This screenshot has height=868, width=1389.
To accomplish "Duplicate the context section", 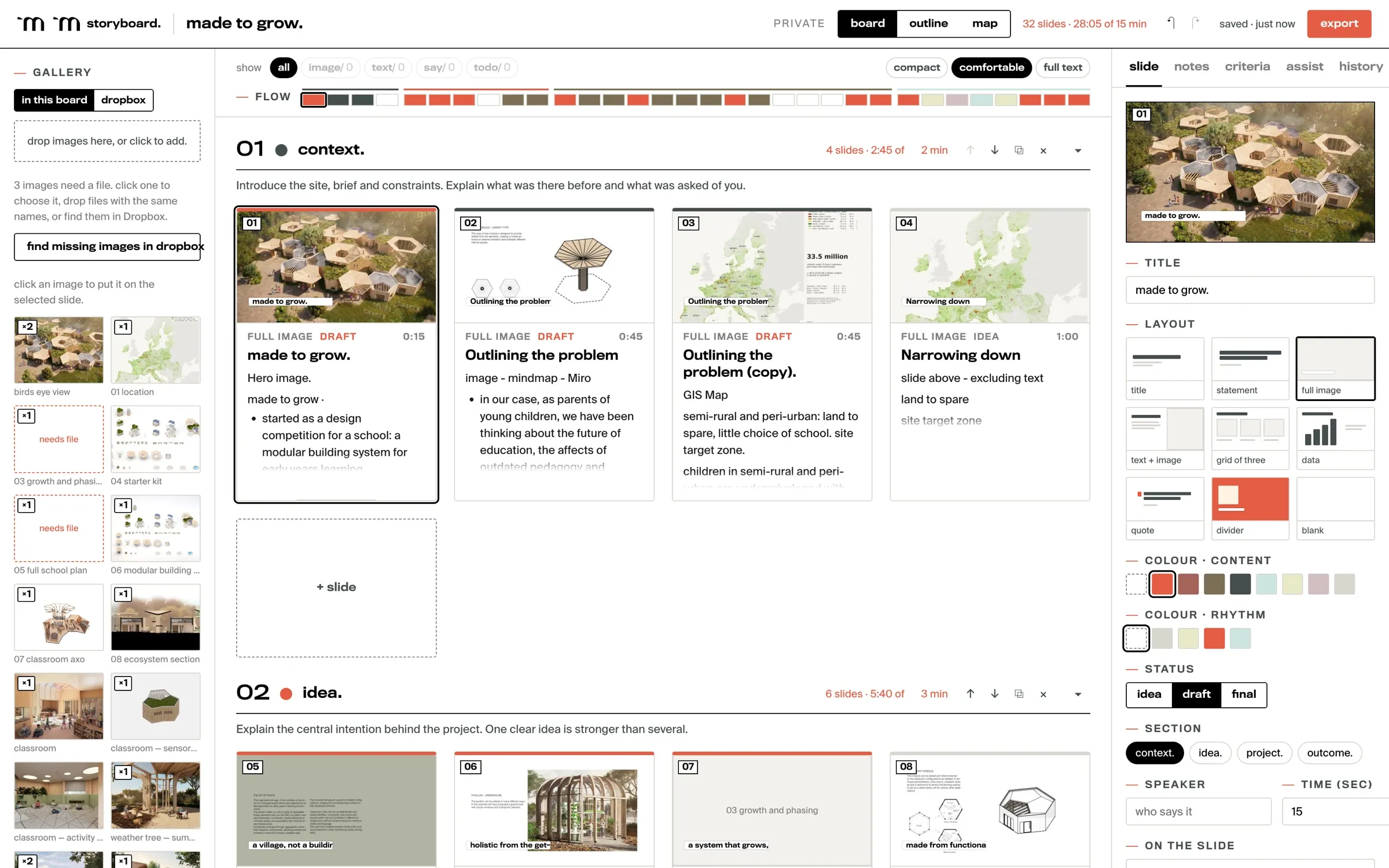I will [1019, 150].
